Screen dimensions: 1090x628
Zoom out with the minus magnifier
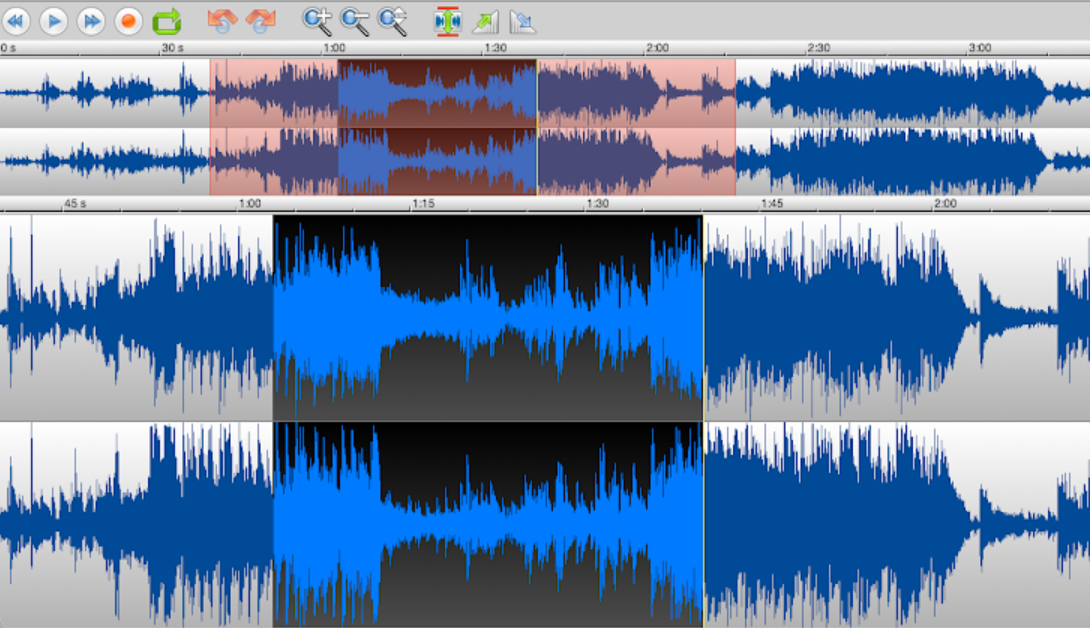pos(355,22)
